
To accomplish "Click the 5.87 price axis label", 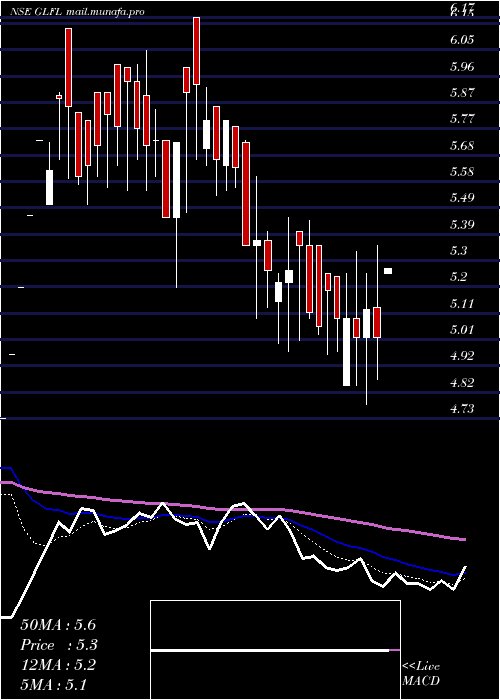I will [462, 93].
